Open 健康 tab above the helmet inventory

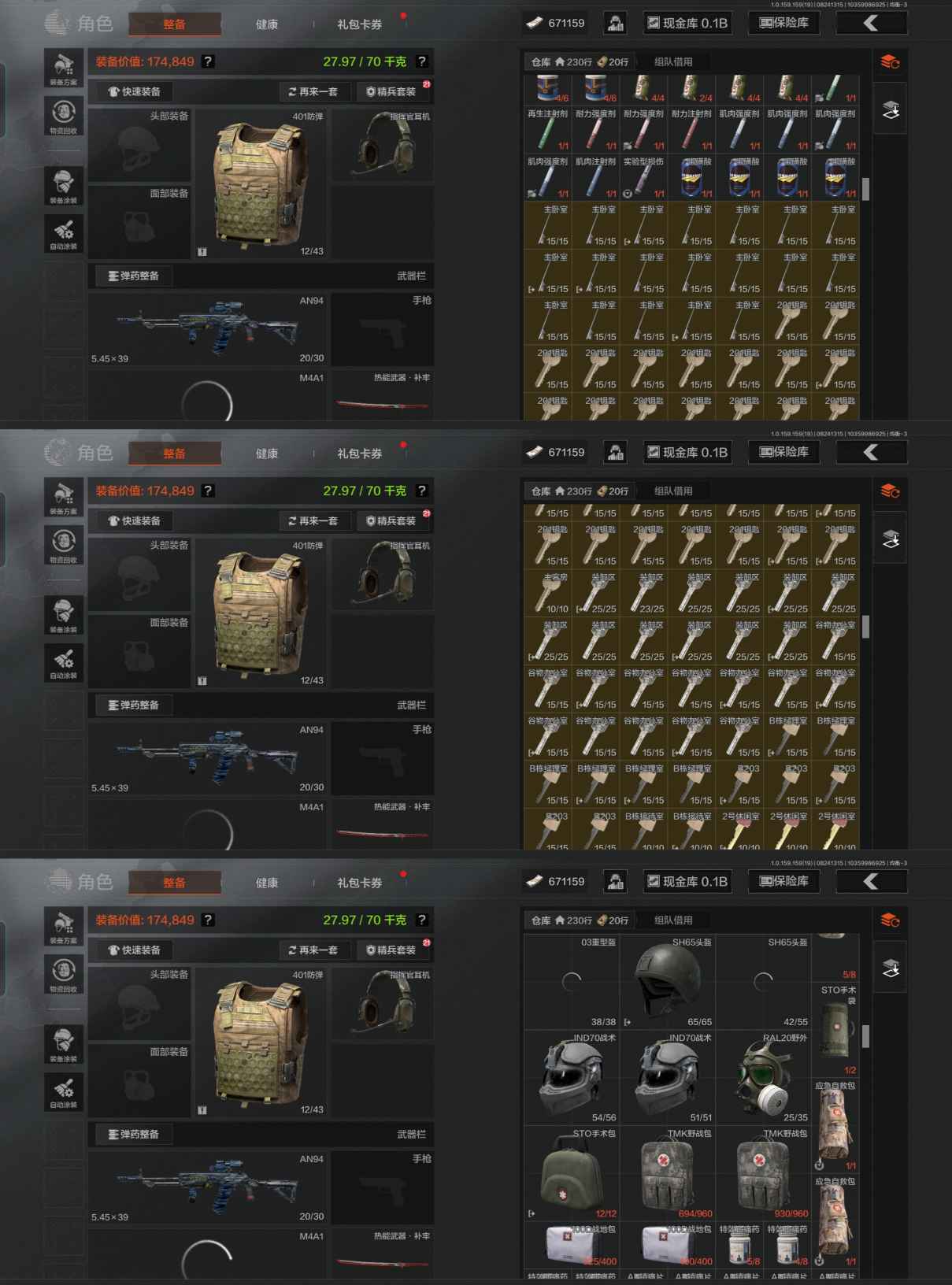(267, 883)
